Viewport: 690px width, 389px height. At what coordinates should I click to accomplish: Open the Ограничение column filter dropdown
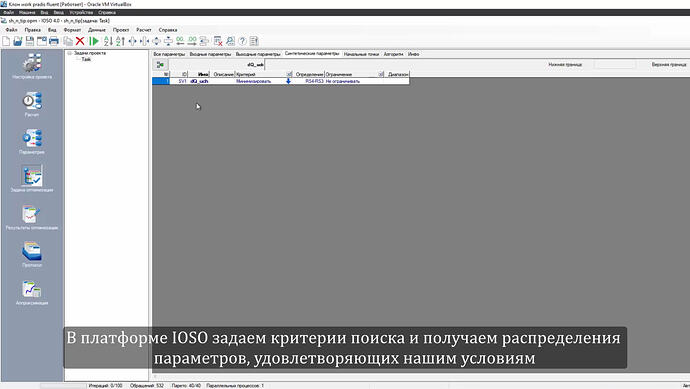coord(381,74)
